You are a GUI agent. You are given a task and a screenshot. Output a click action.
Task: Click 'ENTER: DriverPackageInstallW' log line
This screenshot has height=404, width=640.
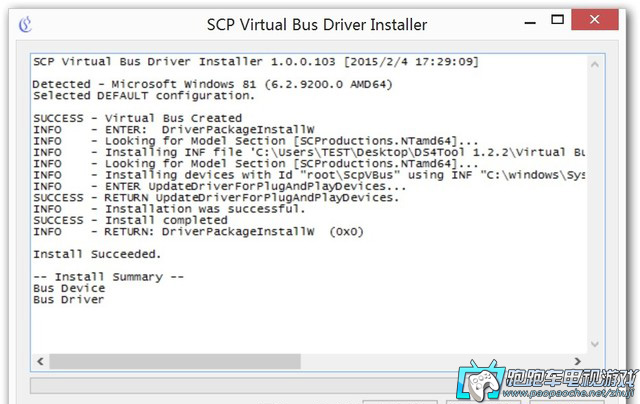[x=174, y=130]
